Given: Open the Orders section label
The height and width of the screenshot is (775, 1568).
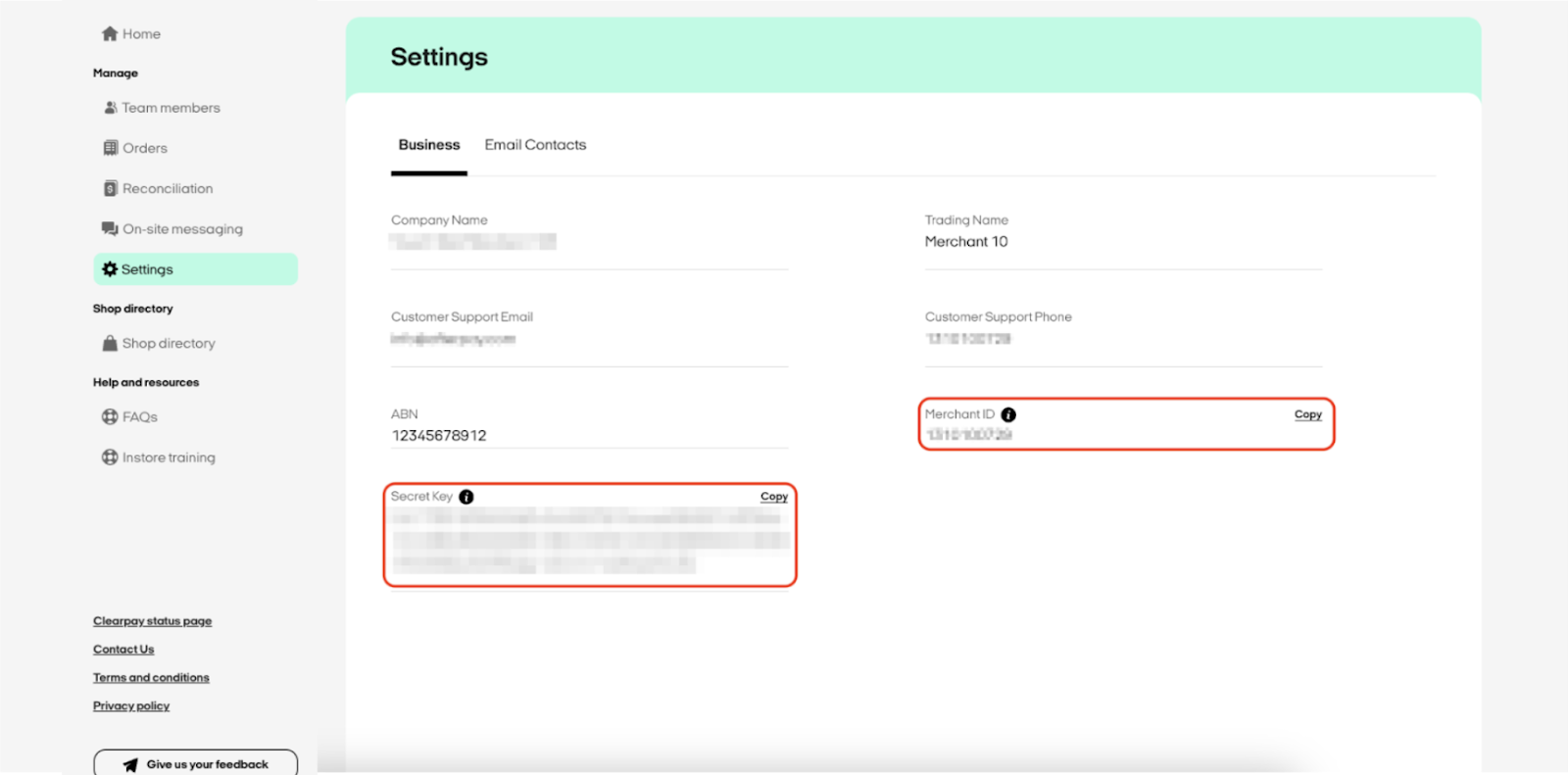Looking at the screenshot, I should tap(145, 148).
